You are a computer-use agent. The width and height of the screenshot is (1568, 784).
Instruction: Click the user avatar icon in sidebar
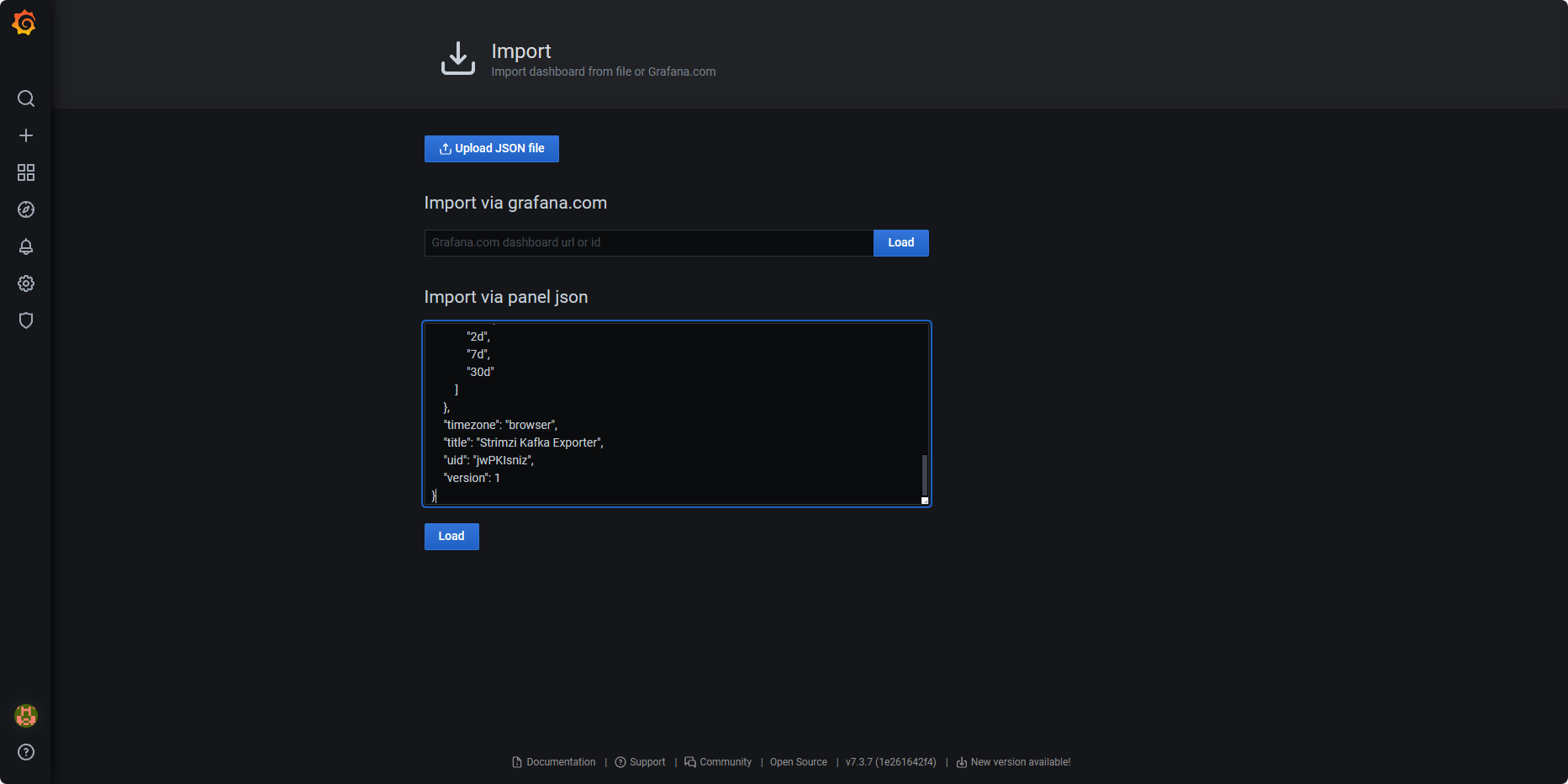[x=26, y=716]
